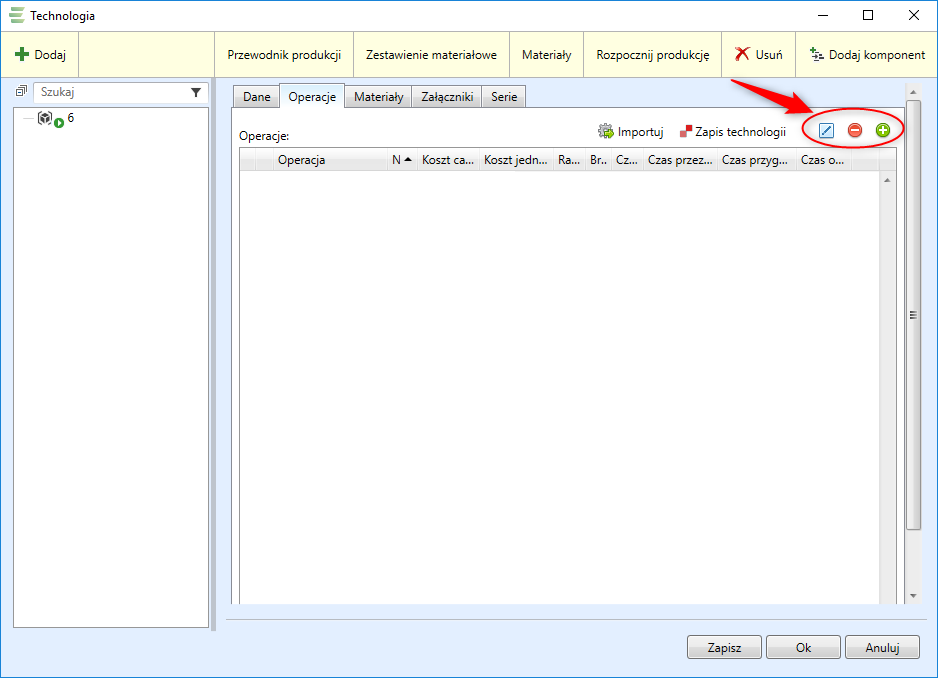
Task: Open Zestawienie materiałowe
Action: point(431,55)
